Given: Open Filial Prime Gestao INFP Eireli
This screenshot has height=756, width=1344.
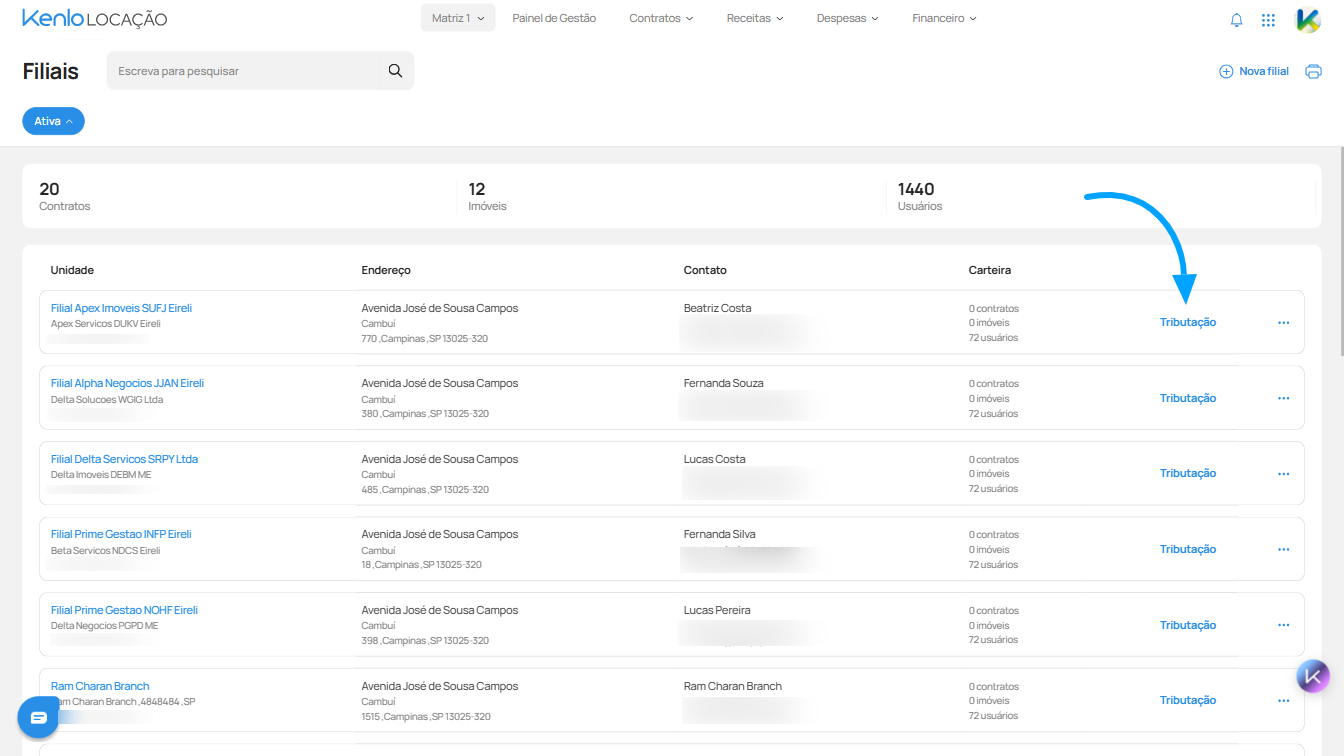Looking at the screenshot, I should pos(121,534).
